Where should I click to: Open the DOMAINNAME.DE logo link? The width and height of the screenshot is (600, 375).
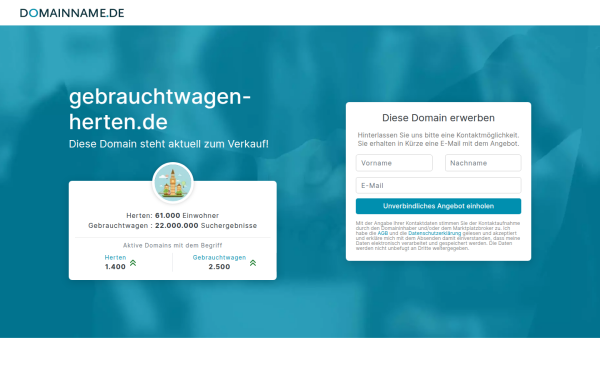tap(72, 13)
